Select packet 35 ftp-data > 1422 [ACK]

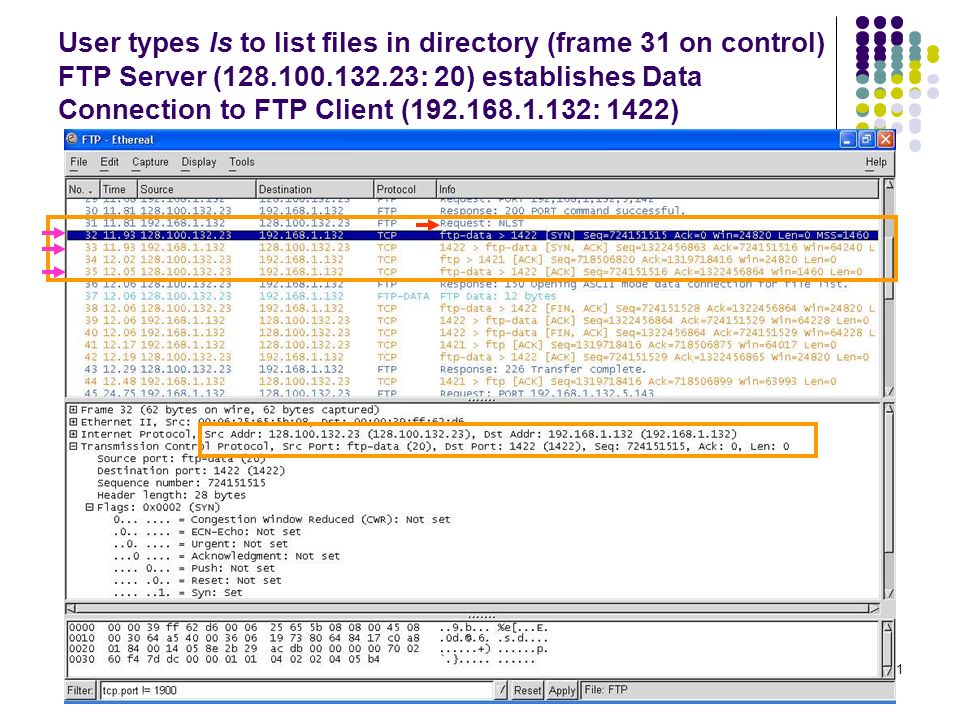click(x=474, y=272)
